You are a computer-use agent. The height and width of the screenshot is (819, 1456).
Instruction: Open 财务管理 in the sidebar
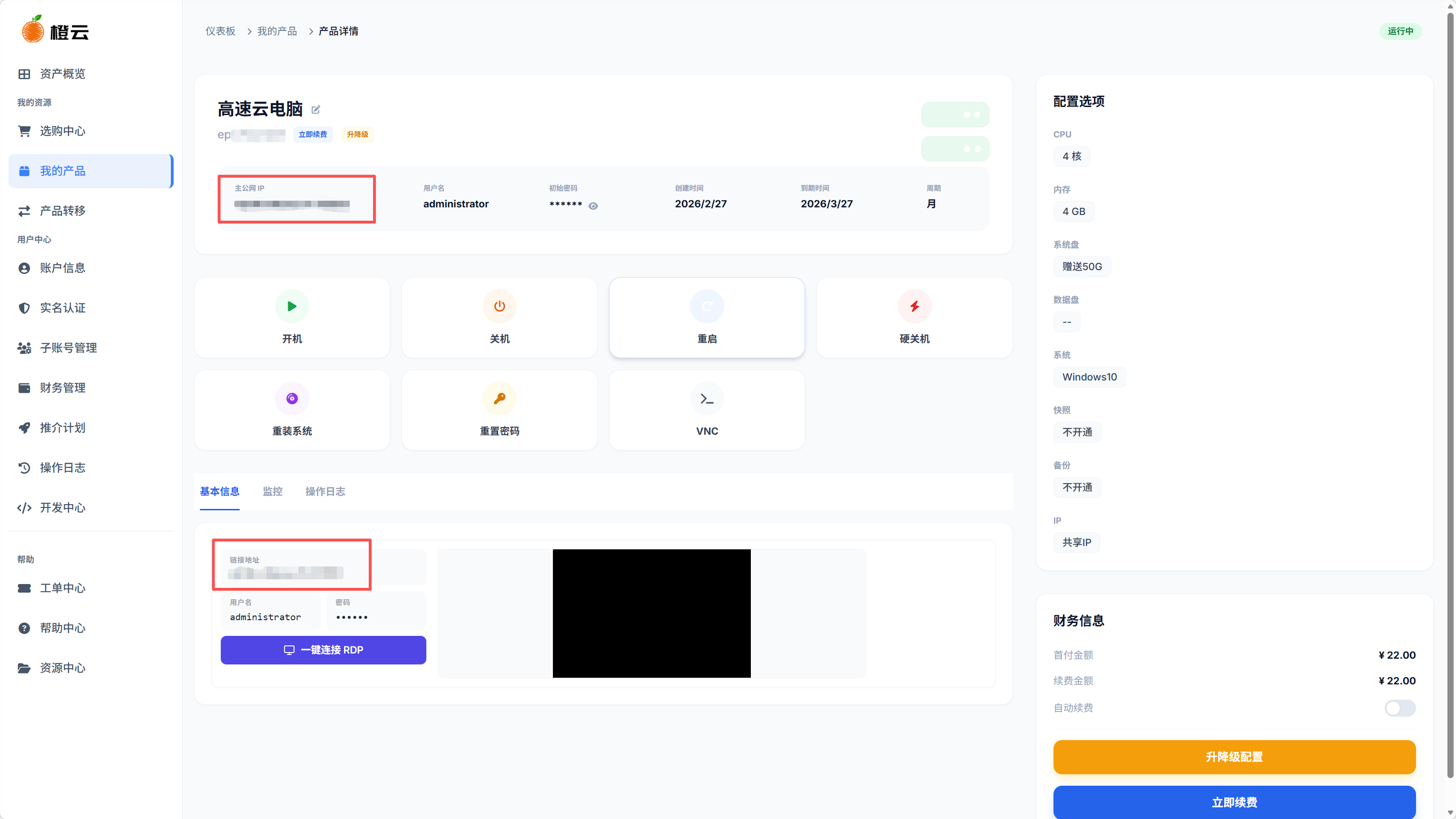62,388
